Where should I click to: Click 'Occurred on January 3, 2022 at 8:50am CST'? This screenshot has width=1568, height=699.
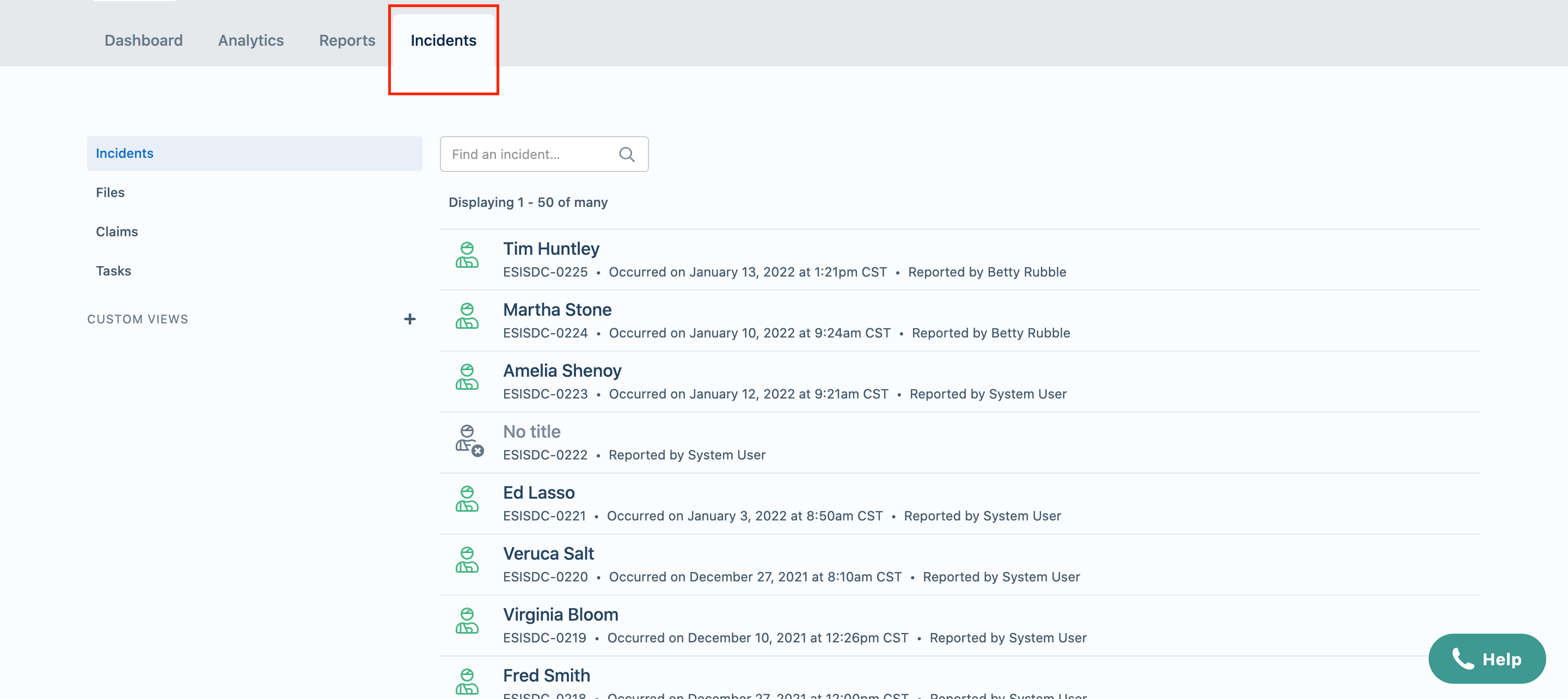(x=744, y=516)
